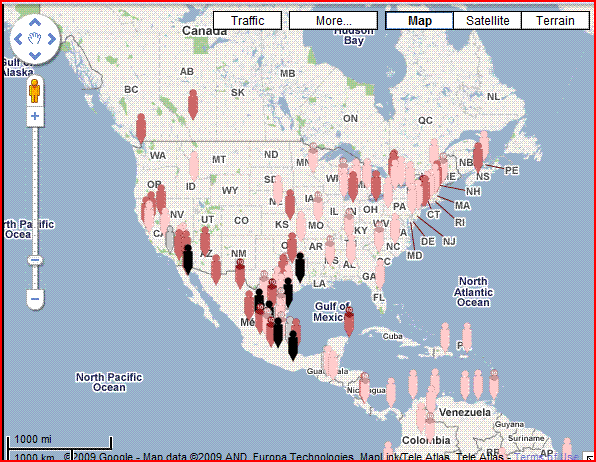596x462 pixels.
Task: Pan the map down with arrow
Action: [35, 56]
